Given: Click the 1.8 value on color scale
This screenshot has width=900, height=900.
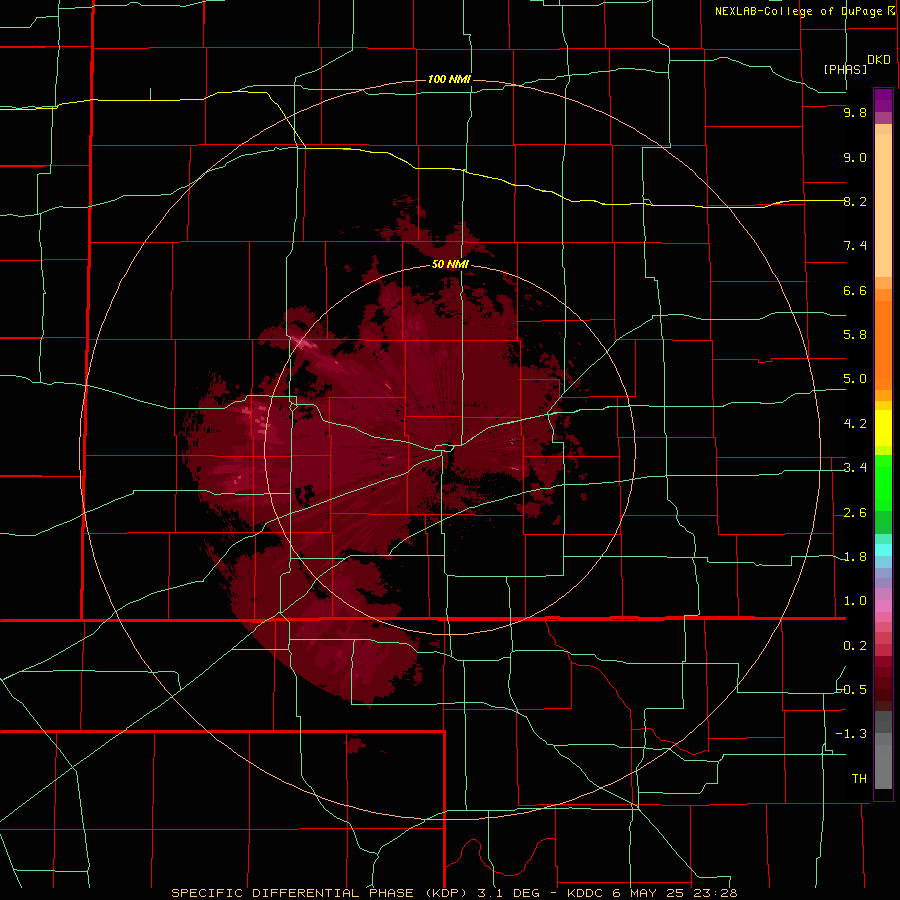Looking at the screenshot, I should [x=855, y=557].
